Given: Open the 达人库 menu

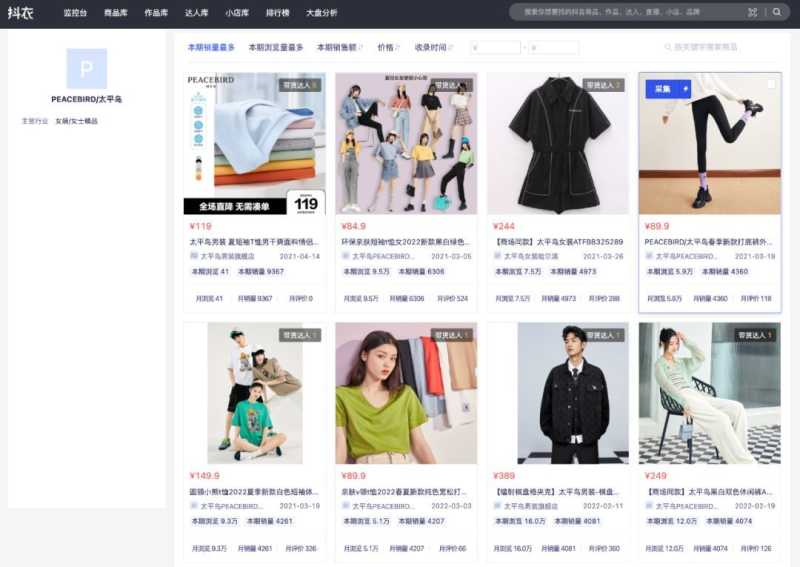Looking at the screenshot, I should (196, 12).
